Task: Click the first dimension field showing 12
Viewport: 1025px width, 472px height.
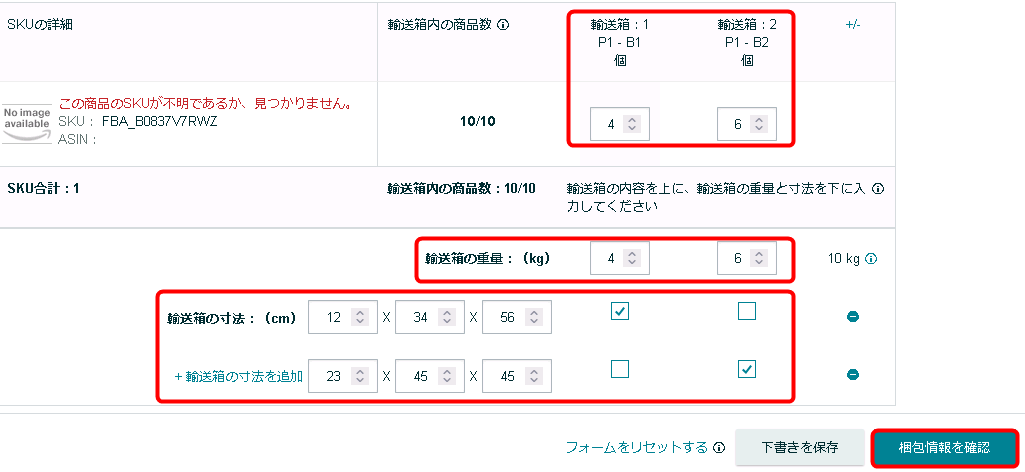Action: [334, 319]
